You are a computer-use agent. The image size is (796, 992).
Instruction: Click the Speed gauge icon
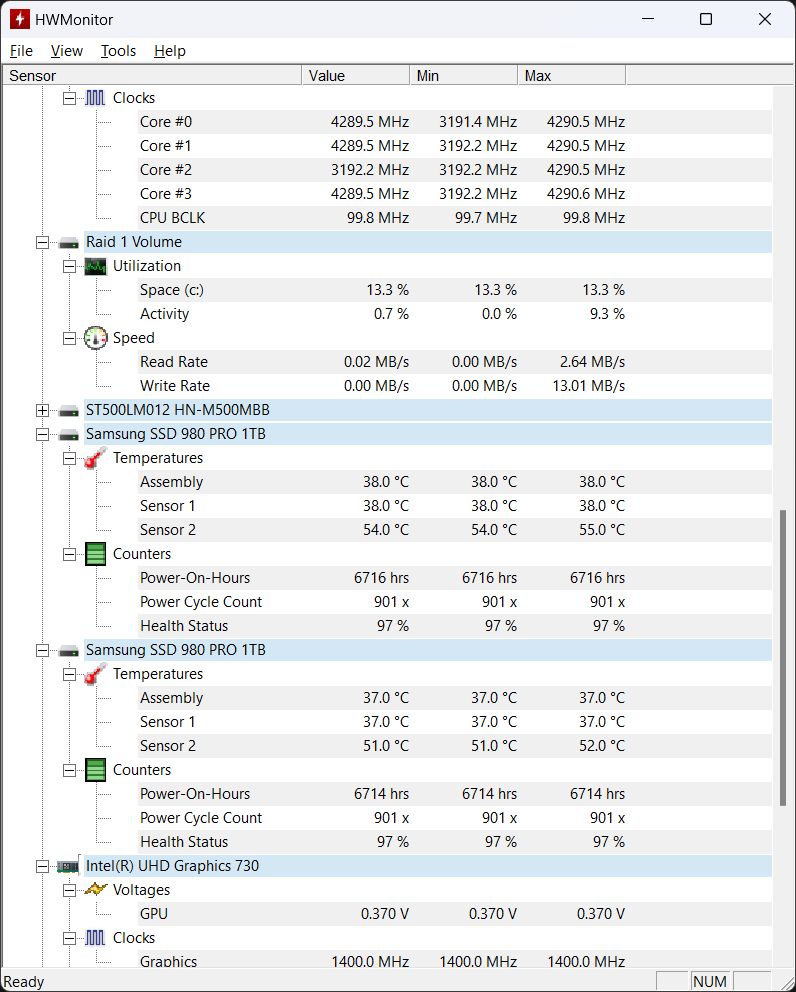click(x=96, y=338)
